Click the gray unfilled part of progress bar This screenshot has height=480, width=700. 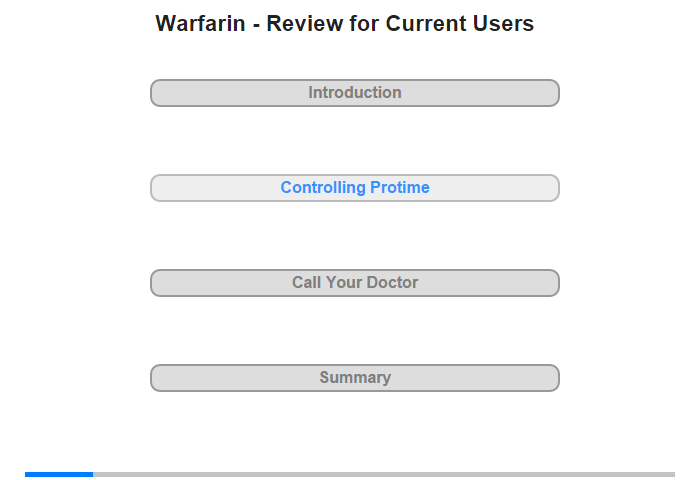(x=383, y=474)
